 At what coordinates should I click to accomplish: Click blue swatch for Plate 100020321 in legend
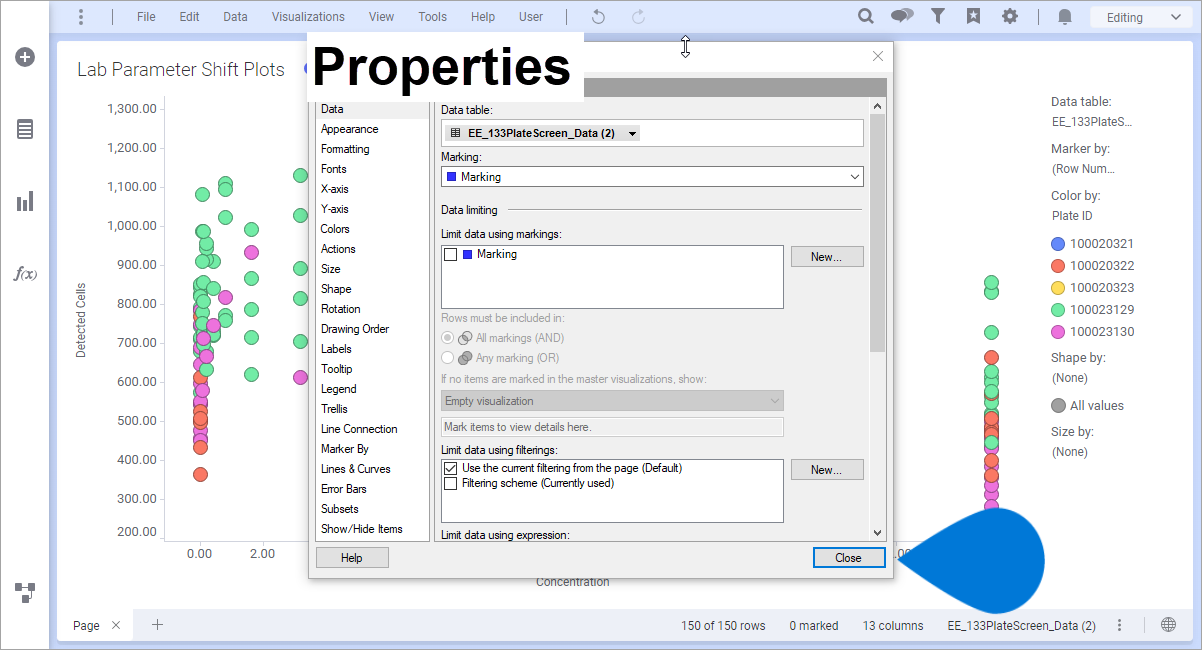(1058, 244)
